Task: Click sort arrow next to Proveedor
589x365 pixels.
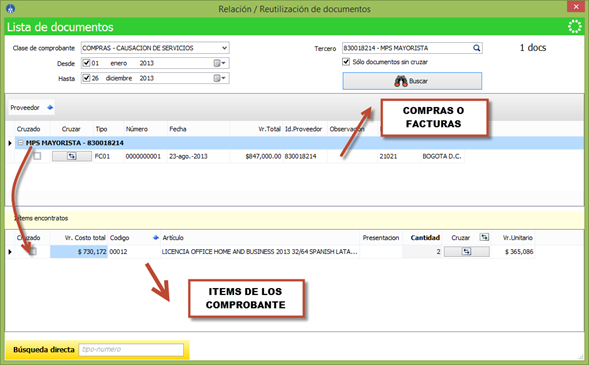Action: [x=50, y=107]
